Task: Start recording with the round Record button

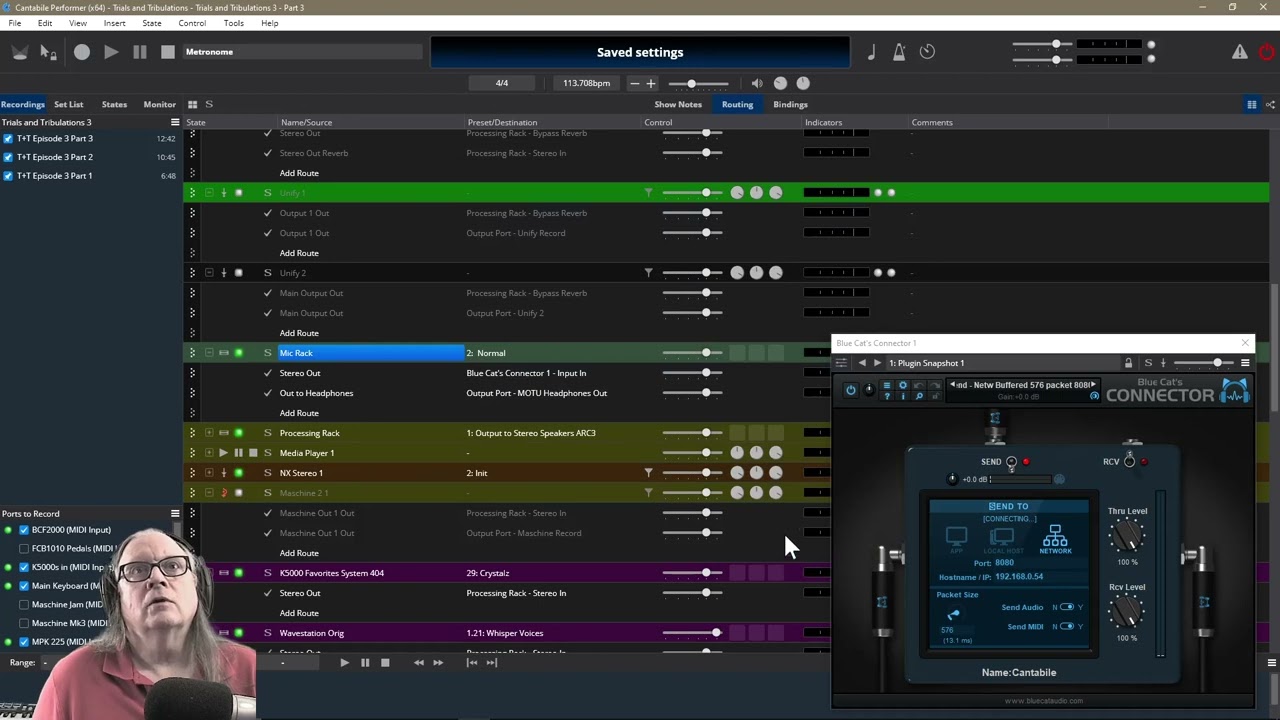Action: [82, 52]
